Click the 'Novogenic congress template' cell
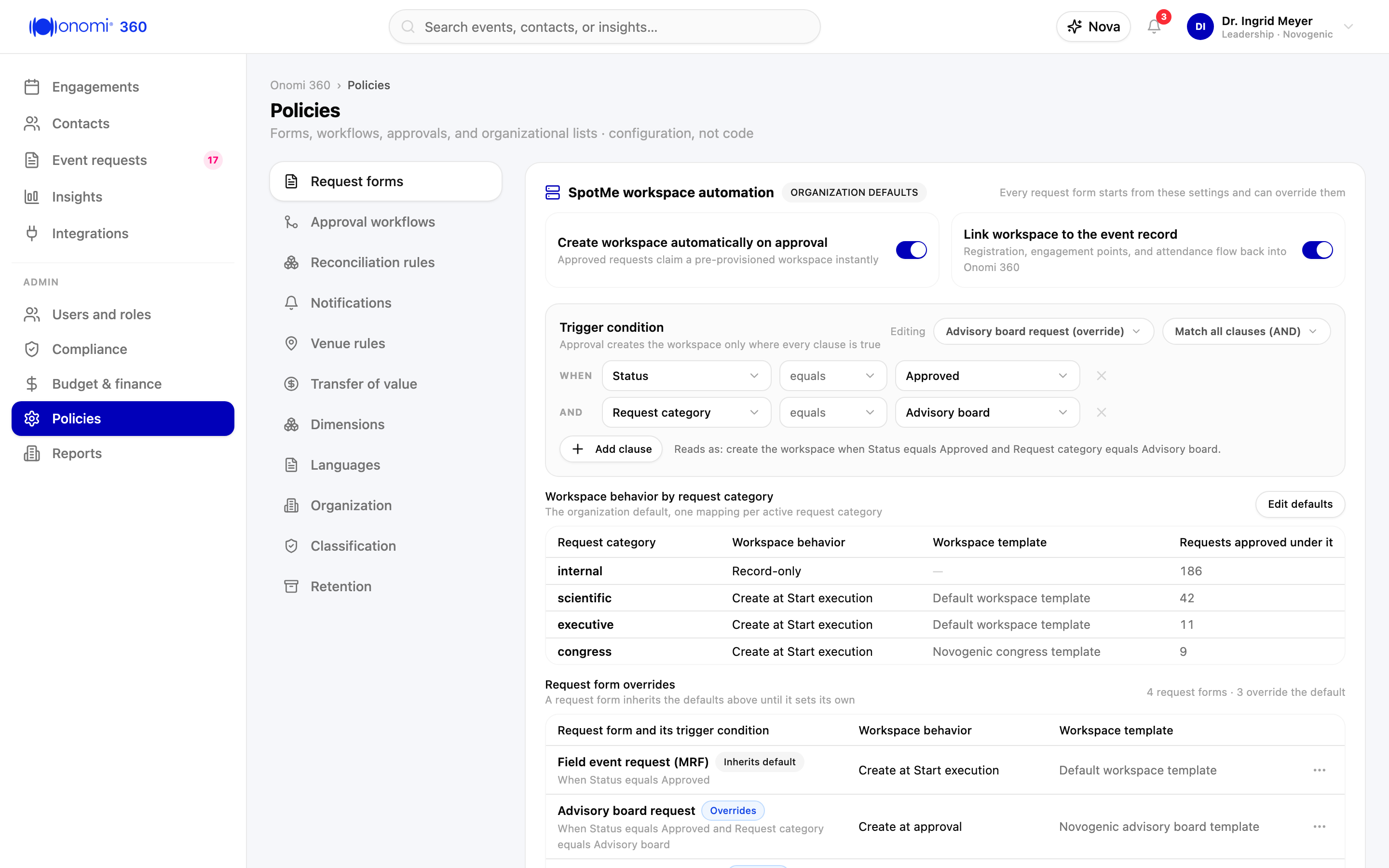1389x868 pixels. [x=1016, y=651]
